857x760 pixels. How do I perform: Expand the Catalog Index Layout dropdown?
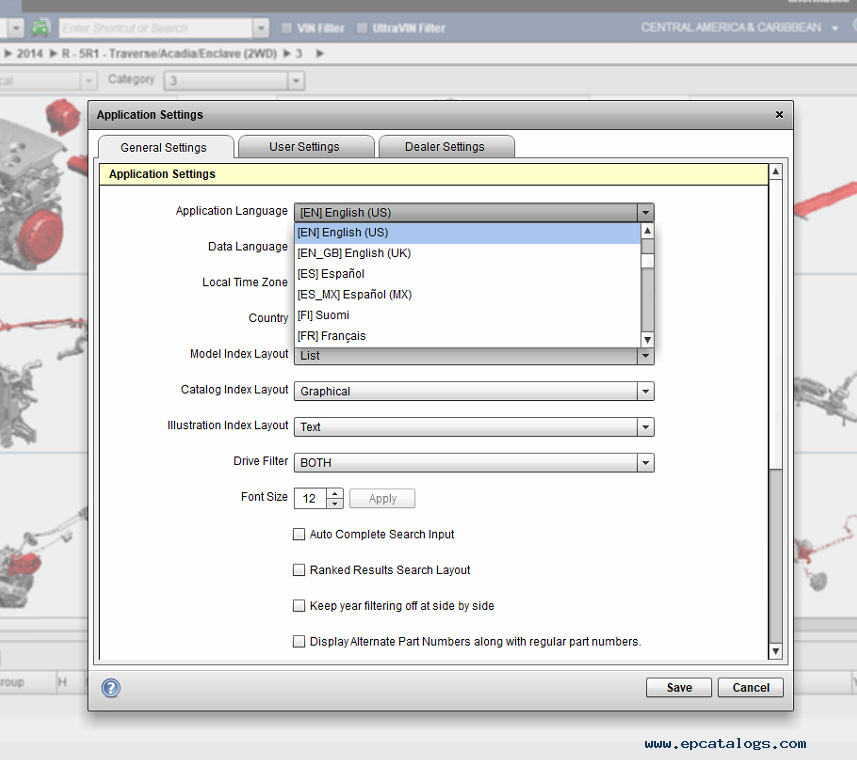(646, 391)
